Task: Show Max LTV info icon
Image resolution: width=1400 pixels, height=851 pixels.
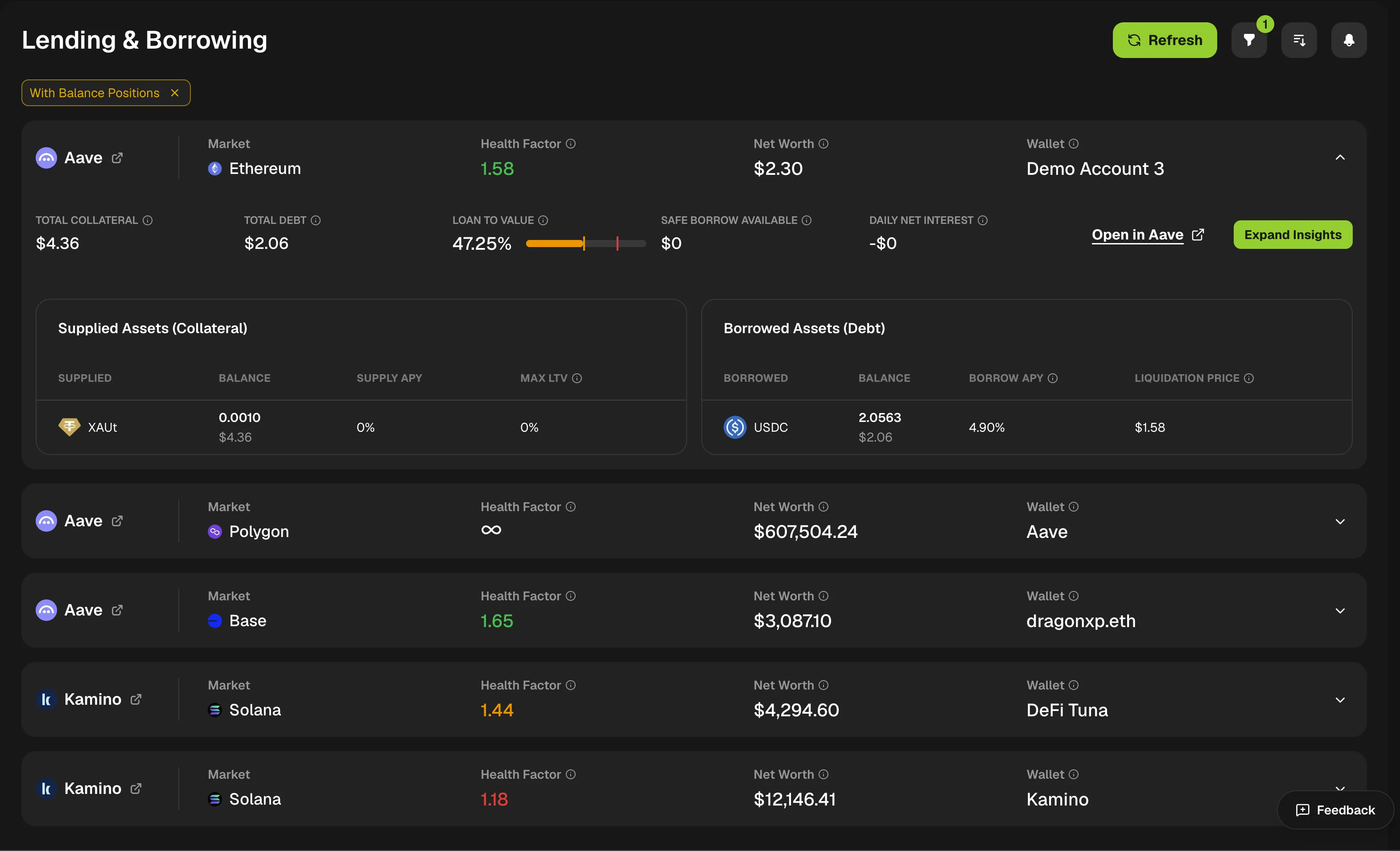Action: tap(576, 378)
